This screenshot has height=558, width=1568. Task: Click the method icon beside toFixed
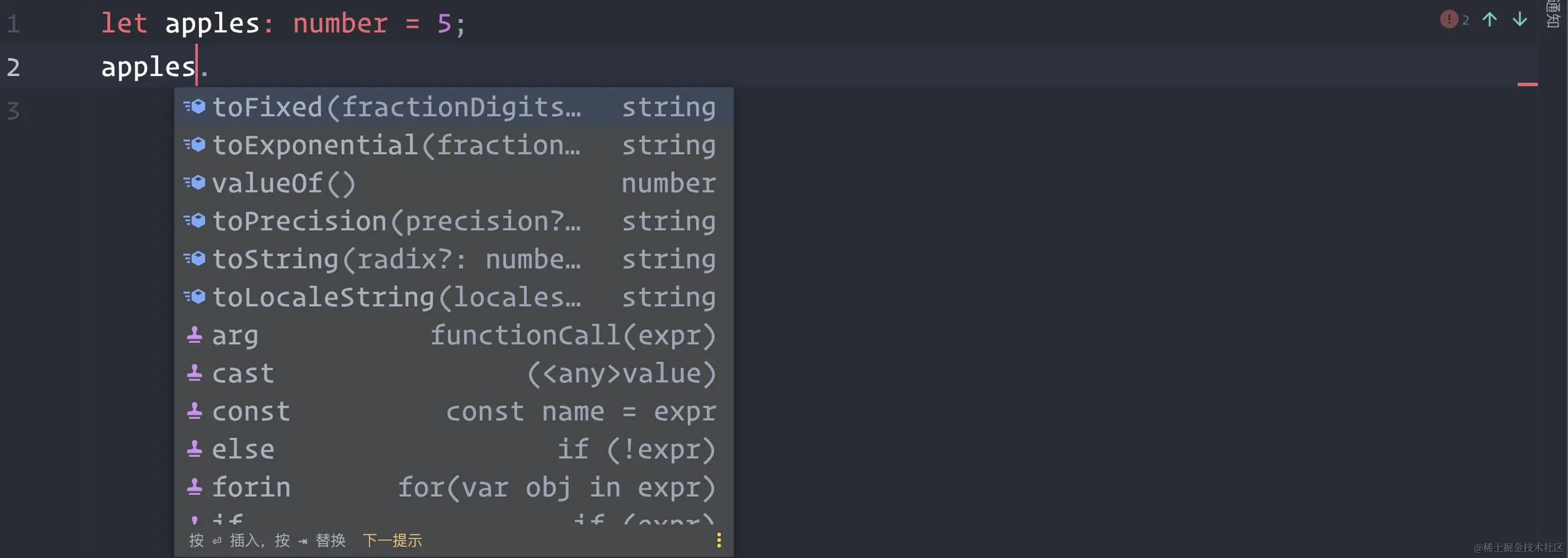(x=195, y=107)
